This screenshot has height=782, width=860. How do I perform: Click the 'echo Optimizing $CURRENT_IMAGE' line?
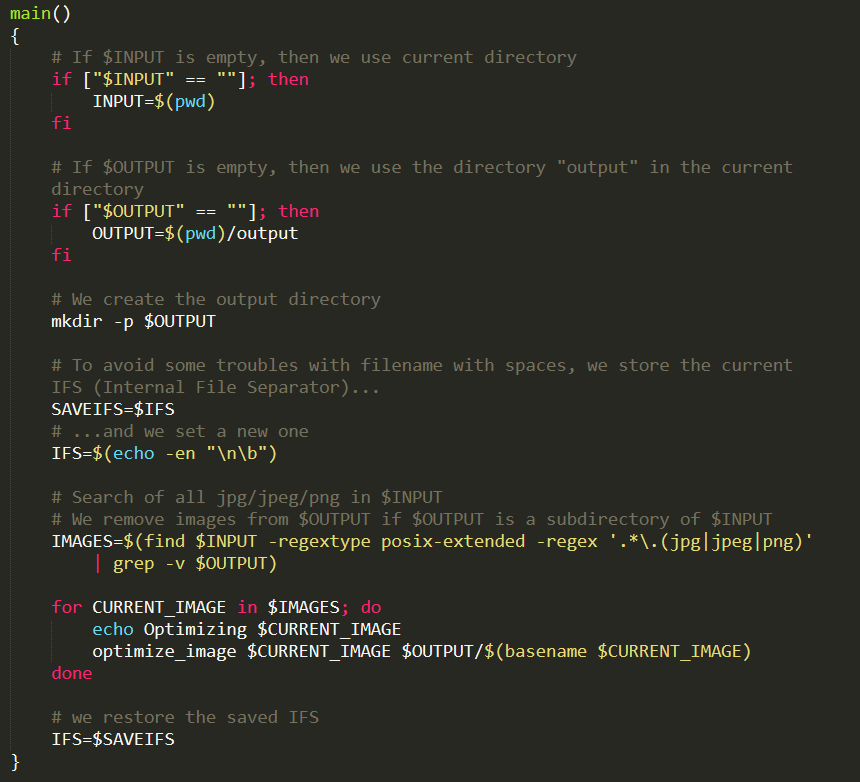tap(246, 630)
